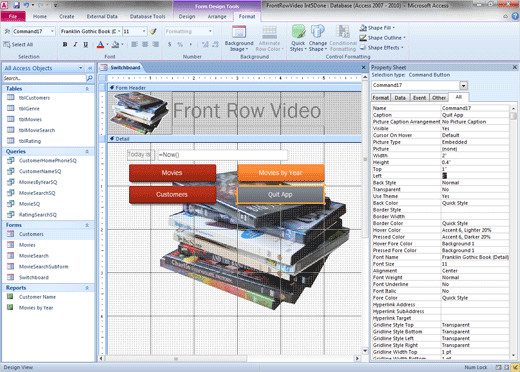Open the File tab

tap(13, 16)
